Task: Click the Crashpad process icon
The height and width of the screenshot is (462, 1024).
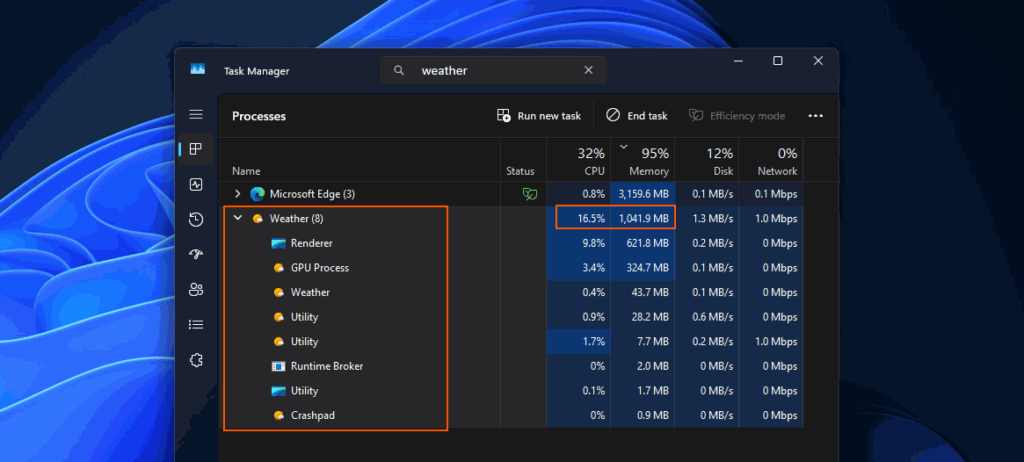Action: click(x=279, y=416)
